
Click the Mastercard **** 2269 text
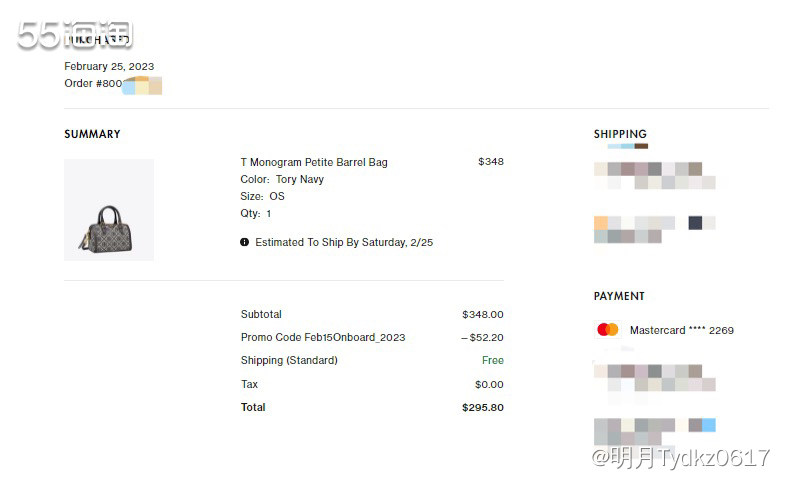pos(681,330)
